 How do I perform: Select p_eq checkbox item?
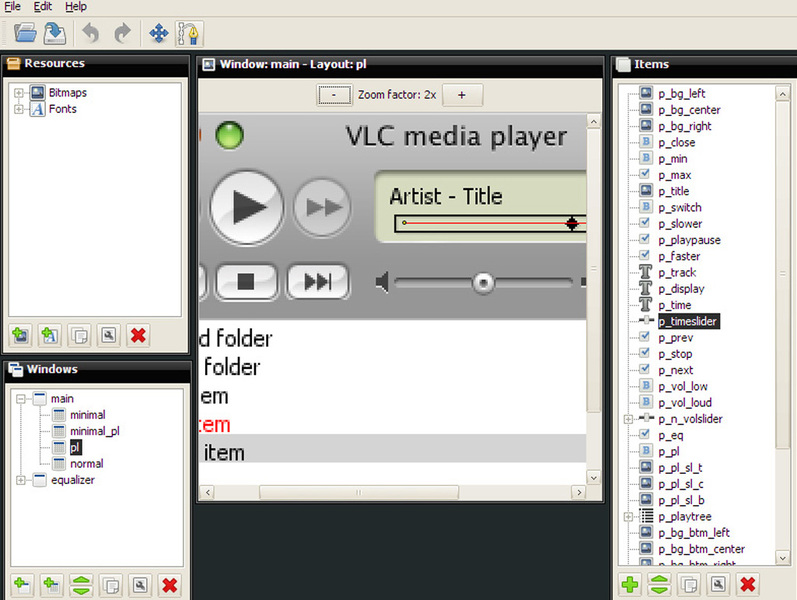click(x=671, y=435)
